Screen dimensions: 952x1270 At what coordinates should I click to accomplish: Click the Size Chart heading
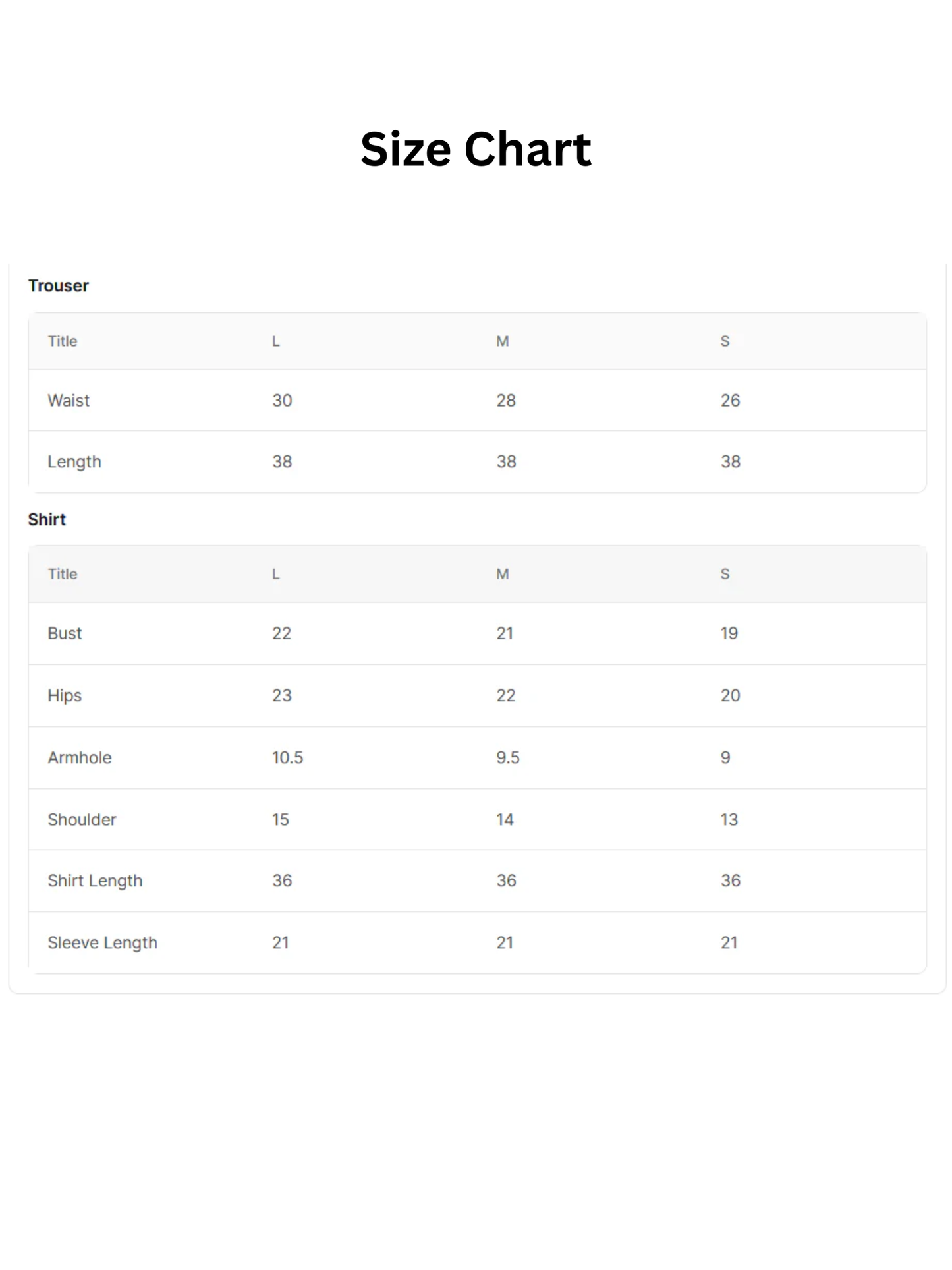476,149
